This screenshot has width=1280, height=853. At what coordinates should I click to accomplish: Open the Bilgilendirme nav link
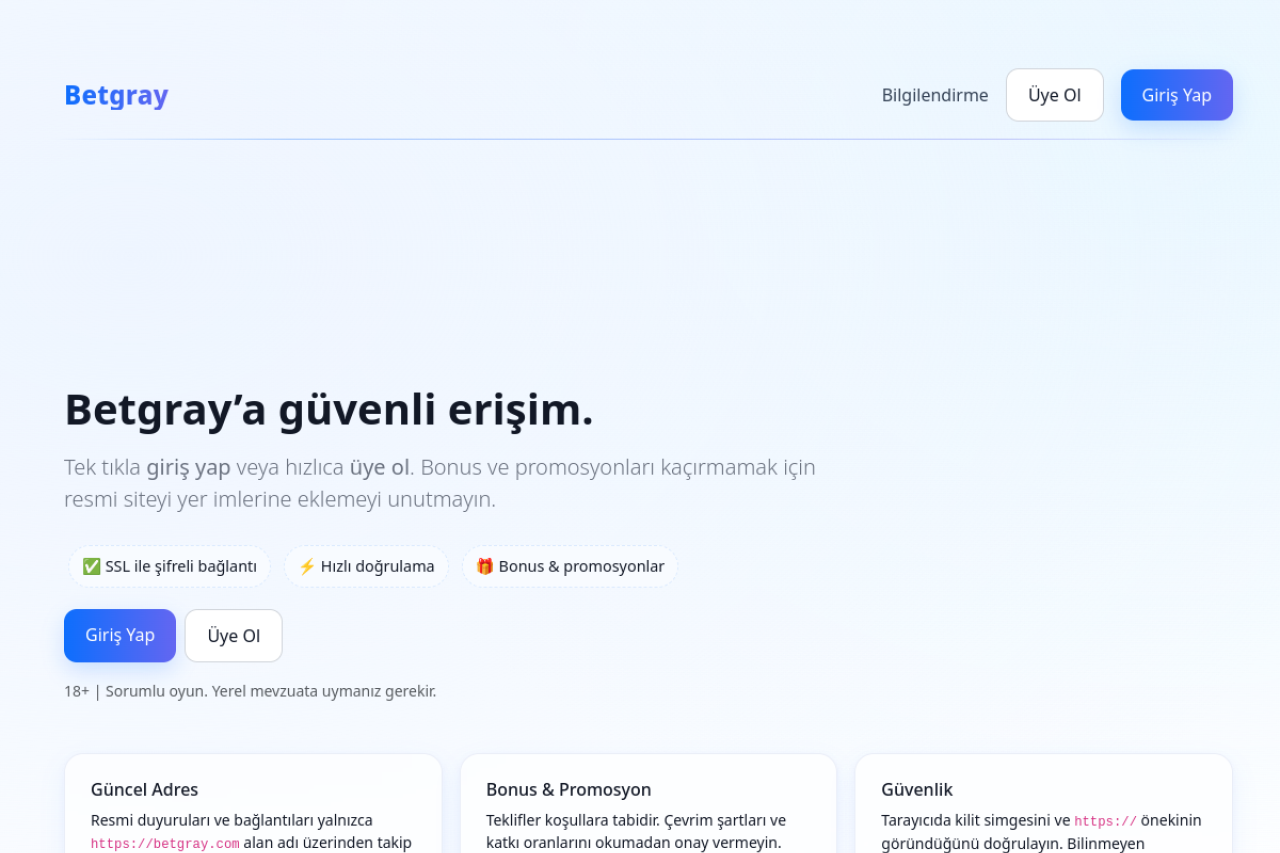click(935, 95)
